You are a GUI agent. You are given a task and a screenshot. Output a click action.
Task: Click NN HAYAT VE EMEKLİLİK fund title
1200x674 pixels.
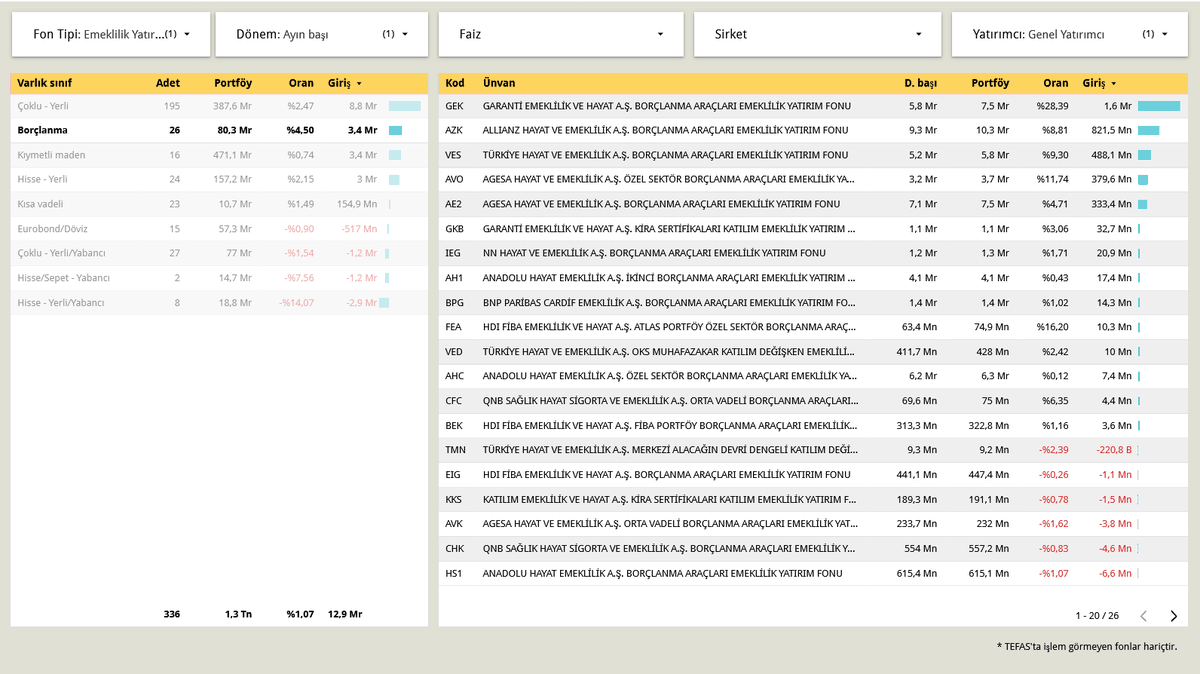[654, 253]
